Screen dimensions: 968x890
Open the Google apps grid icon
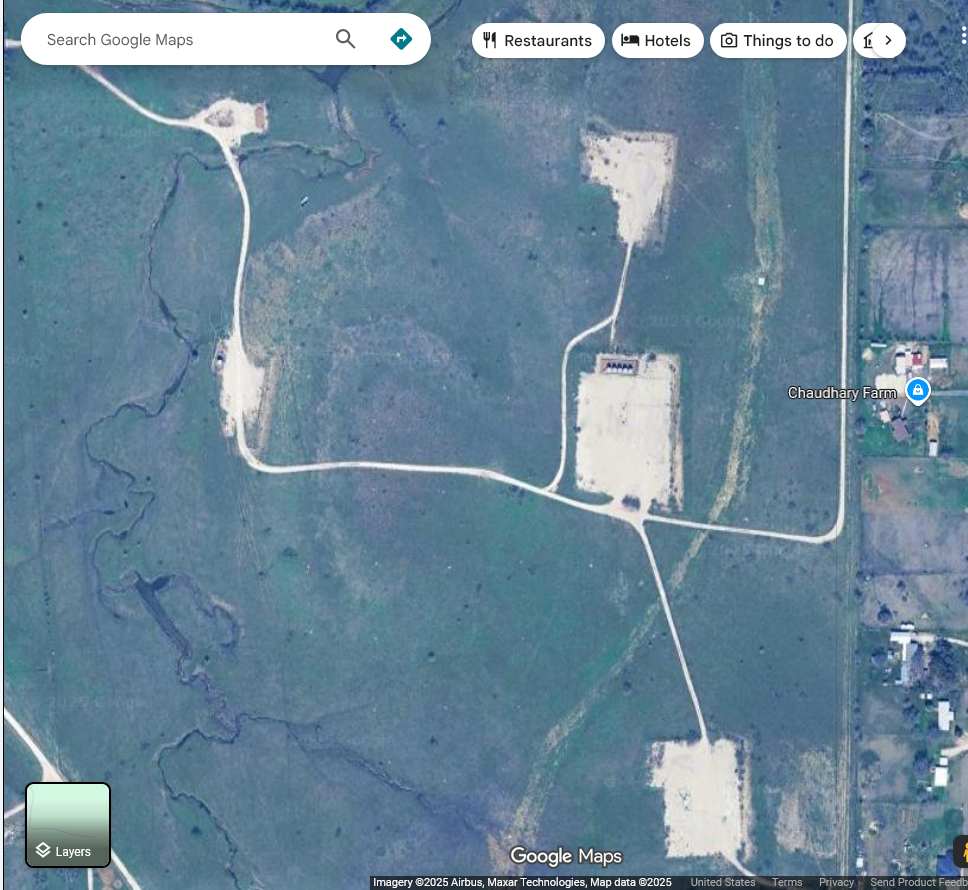962,36
